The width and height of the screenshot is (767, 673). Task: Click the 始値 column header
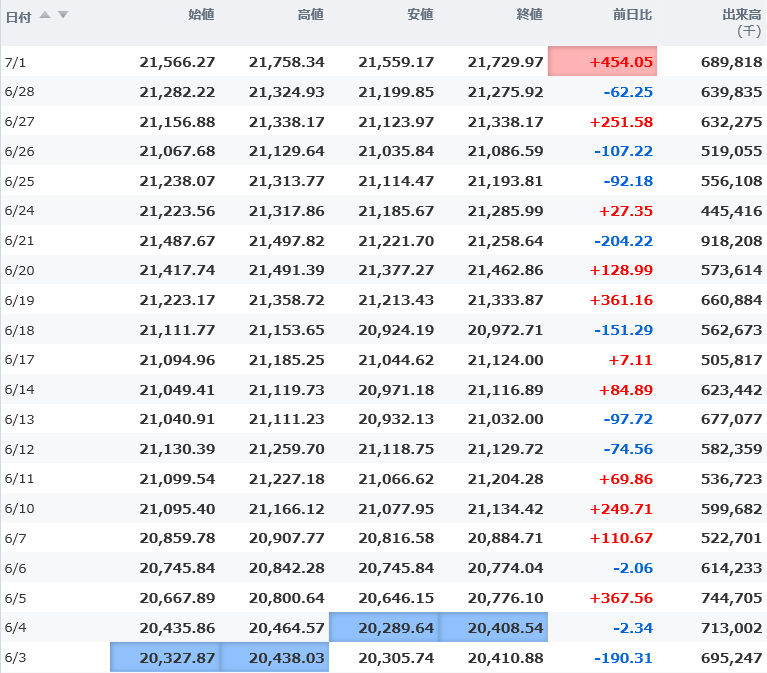pyautogui.click(x=201, y=15)
